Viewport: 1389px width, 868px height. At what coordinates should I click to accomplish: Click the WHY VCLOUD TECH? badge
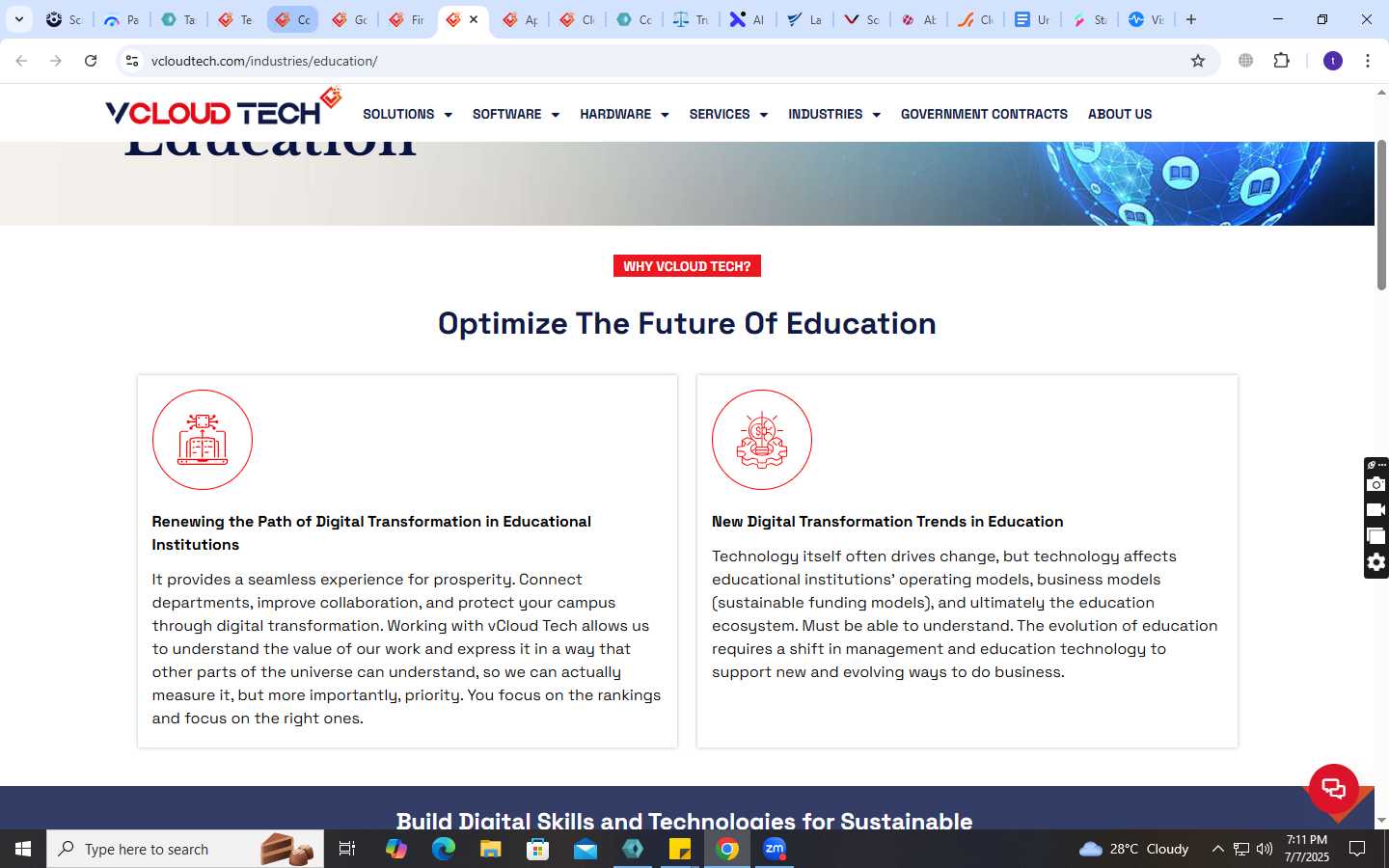[x=687, y=266]
